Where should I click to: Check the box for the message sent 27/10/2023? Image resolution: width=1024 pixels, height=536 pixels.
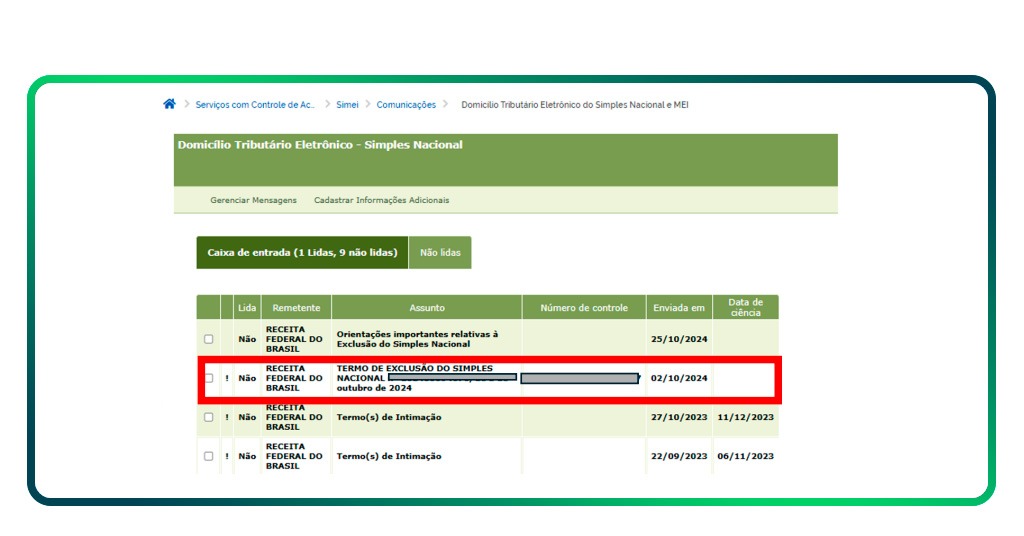[208, 417]
